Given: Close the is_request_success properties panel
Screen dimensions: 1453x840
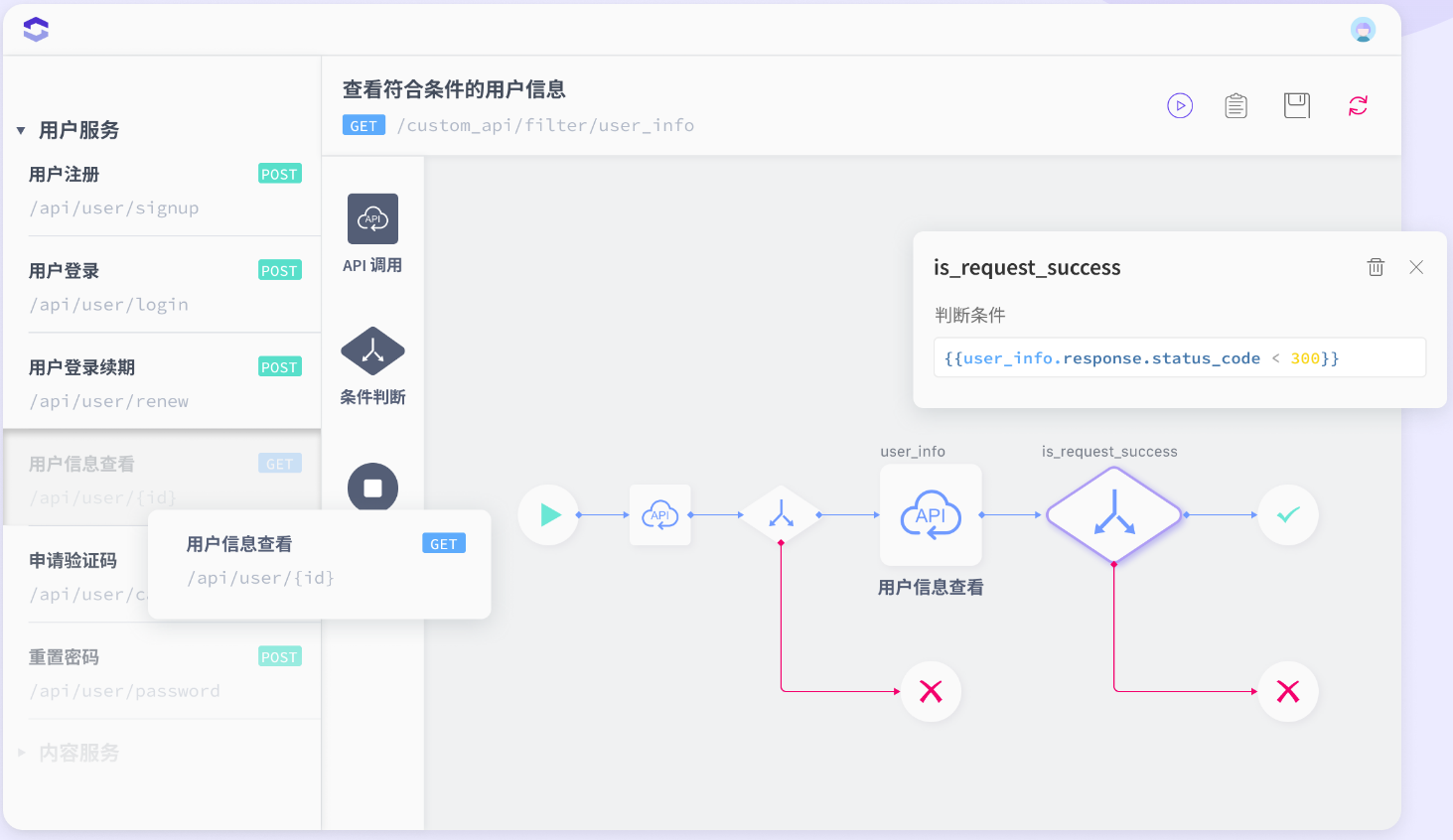Looking at the screenshot, I should [x=1416, y=266].
